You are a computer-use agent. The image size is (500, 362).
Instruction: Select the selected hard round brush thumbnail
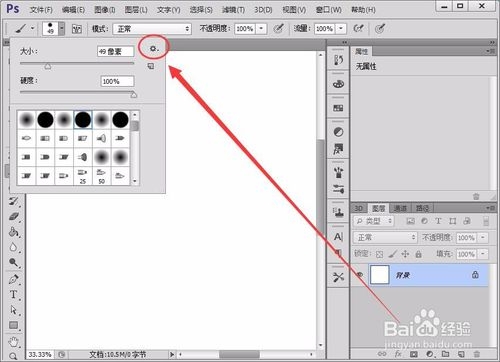(x=83, y=120)
